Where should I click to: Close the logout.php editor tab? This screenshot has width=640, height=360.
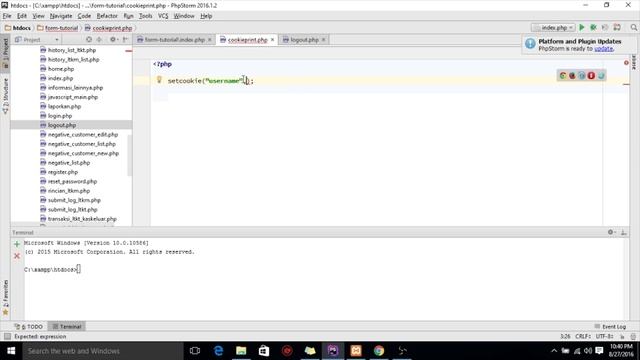click(323, 40)
